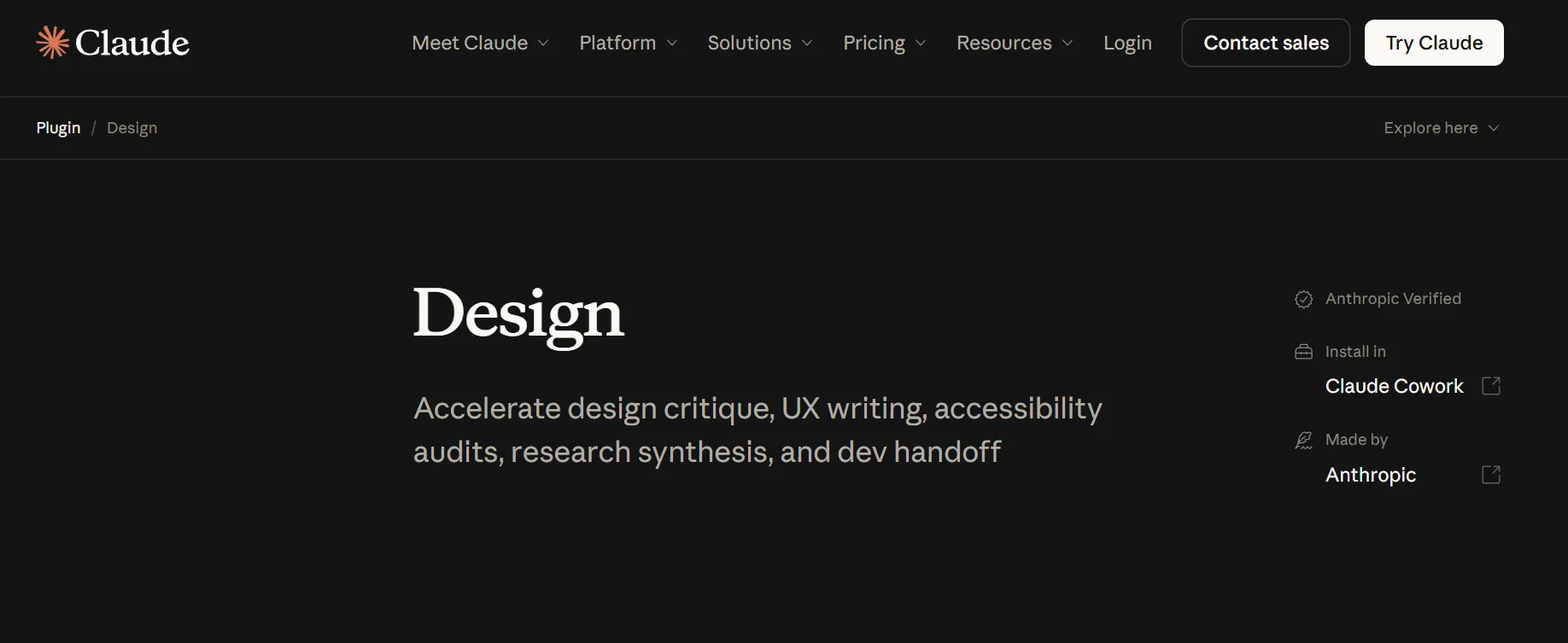Viewport: 1568px width, 643px height.
Task: Open the Claude Cowork install link
Action: (1394, 386)
